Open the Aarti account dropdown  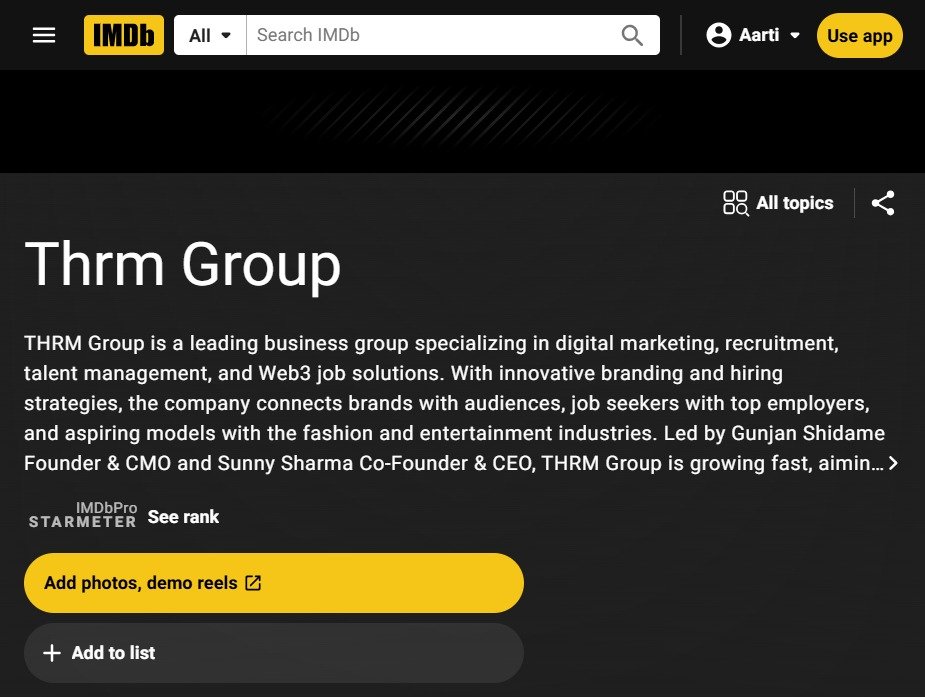click(794, 36)
